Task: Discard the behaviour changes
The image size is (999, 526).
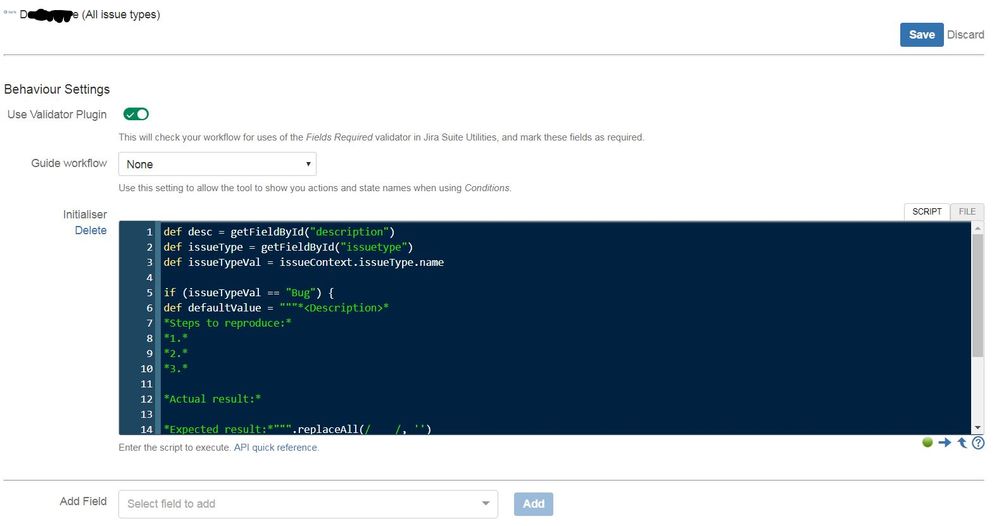Action: (965, 35)
